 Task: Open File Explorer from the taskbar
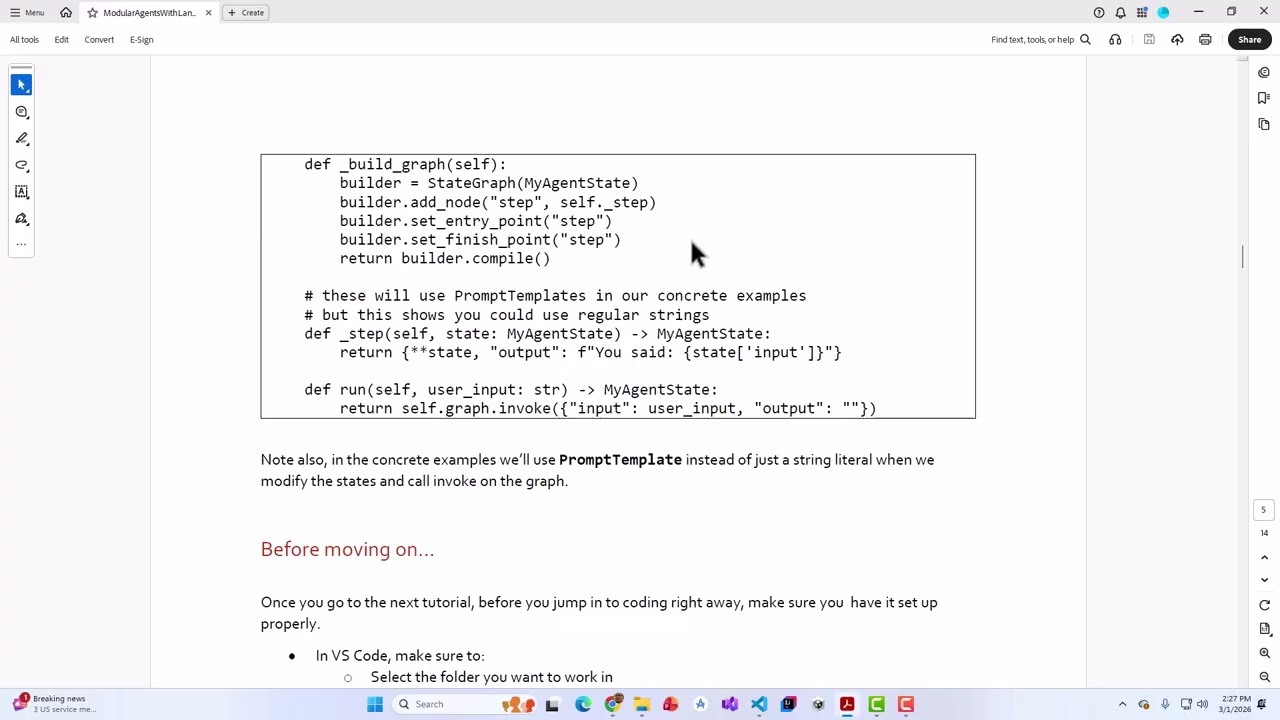coord(642,704)
